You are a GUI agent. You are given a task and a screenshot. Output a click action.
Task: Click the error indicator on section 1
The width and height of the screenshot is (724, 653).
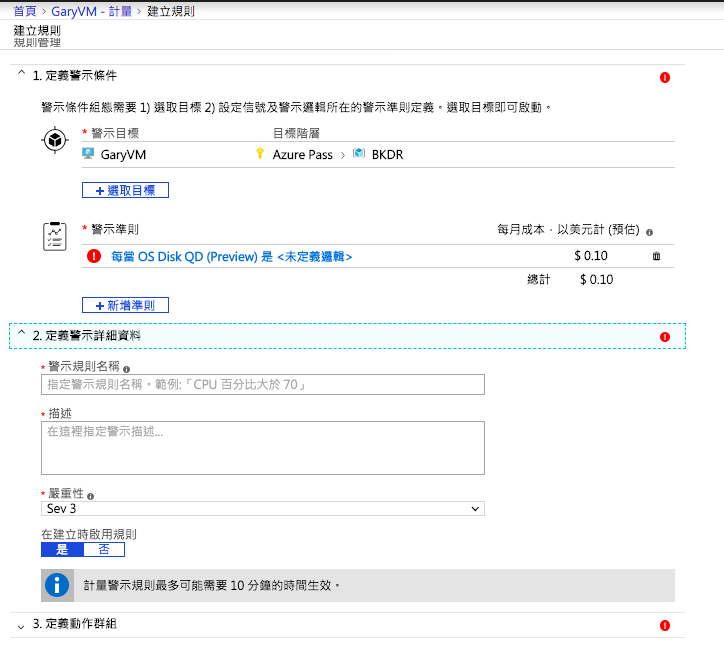tap(664, 77)
